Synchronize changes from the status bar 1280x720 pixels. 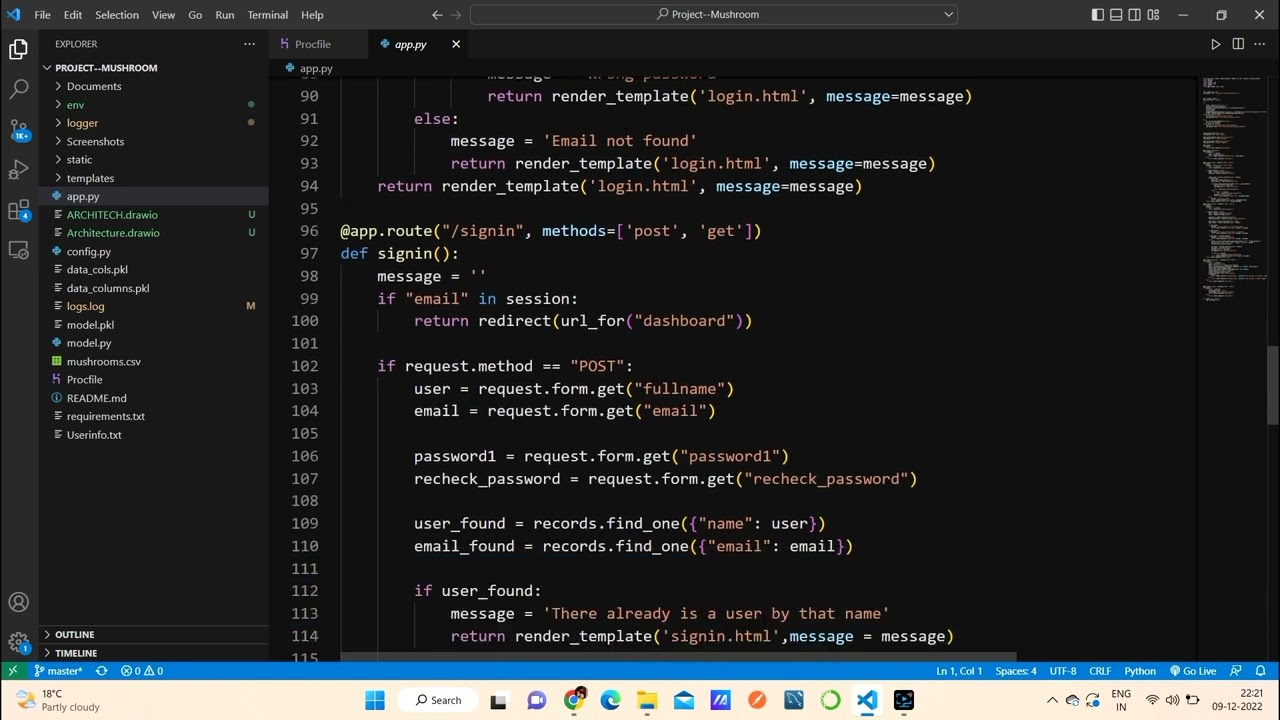click(101, 671)
